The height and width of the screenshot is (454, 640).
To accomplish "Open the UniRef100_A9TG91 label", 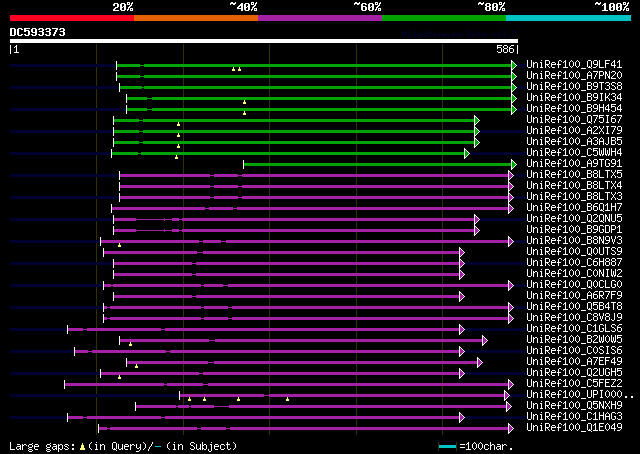I will (x=574, y=164).
